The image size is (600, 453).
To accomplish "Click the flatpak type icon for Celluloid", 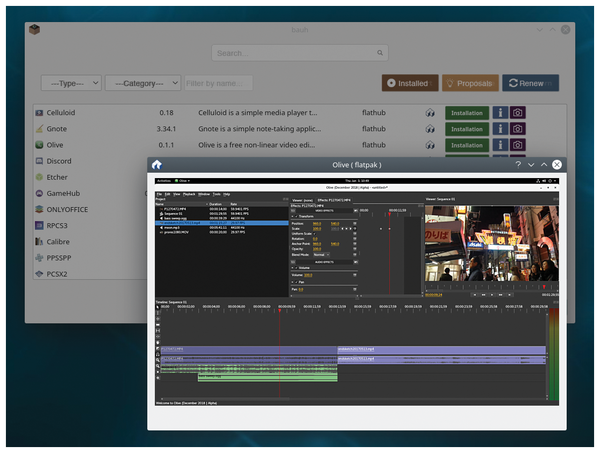I will [430, 113].
